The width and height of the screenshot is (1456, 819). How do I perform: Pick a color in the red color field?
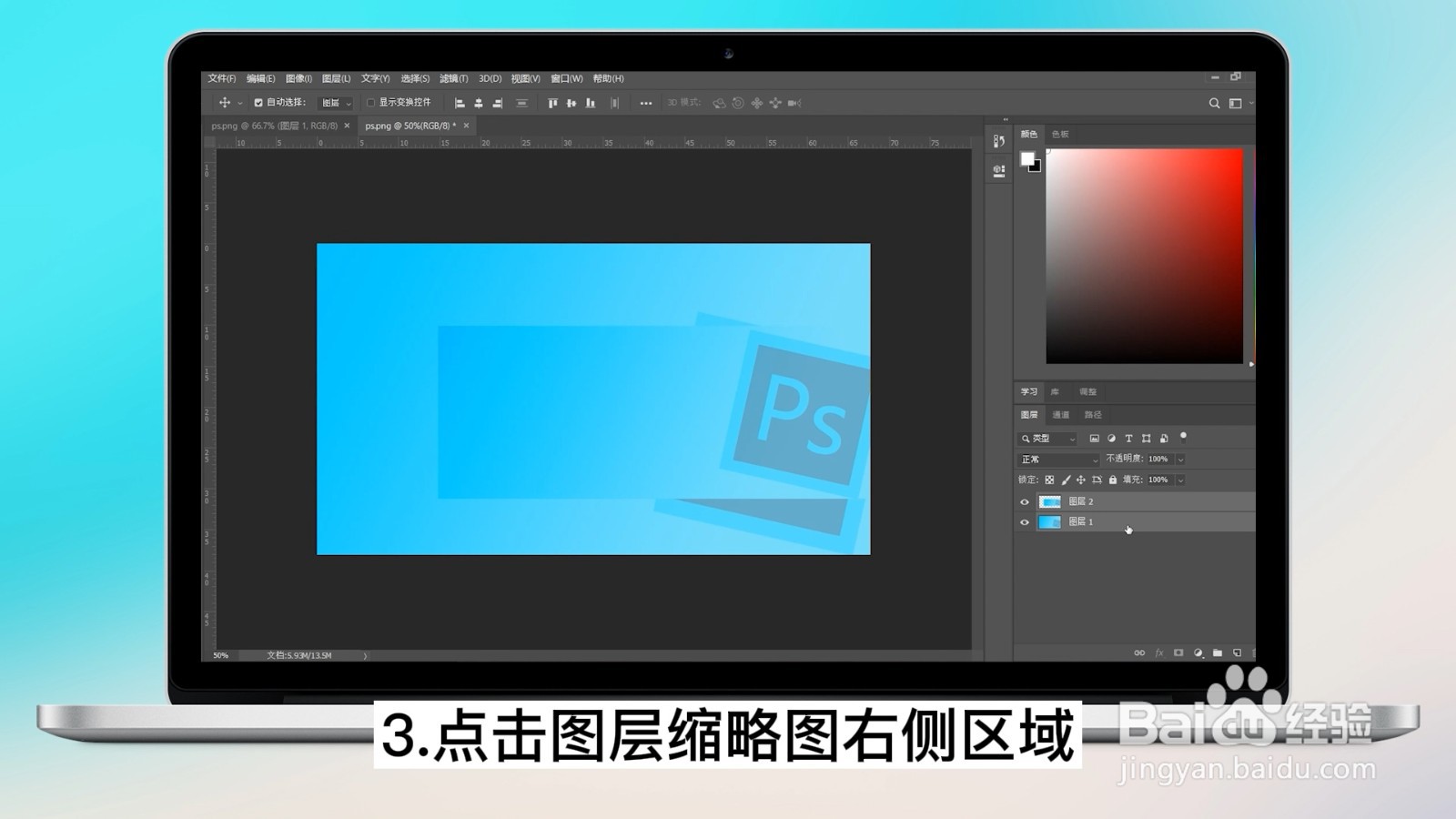pyautogui.click(x=1144, y=256)
